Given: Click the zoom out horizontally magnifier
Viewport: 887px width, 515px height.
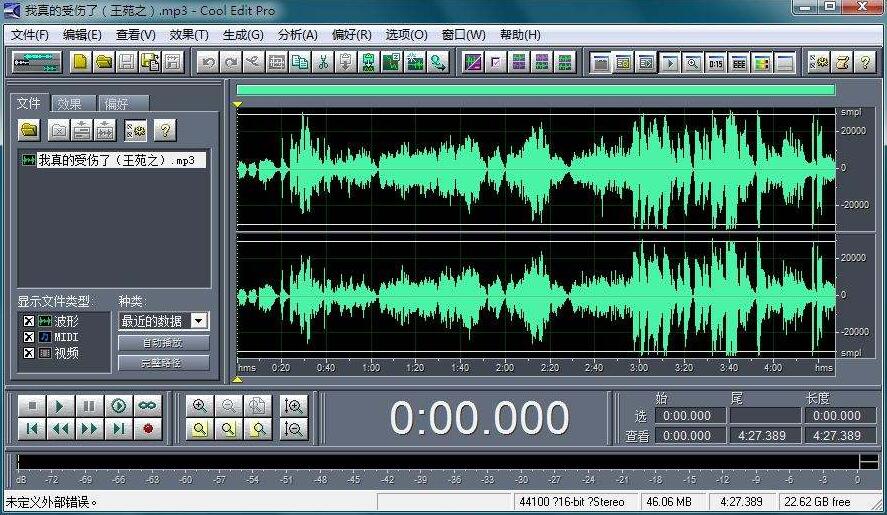Looking at the screenshot, I should click(x=228, y=405).
